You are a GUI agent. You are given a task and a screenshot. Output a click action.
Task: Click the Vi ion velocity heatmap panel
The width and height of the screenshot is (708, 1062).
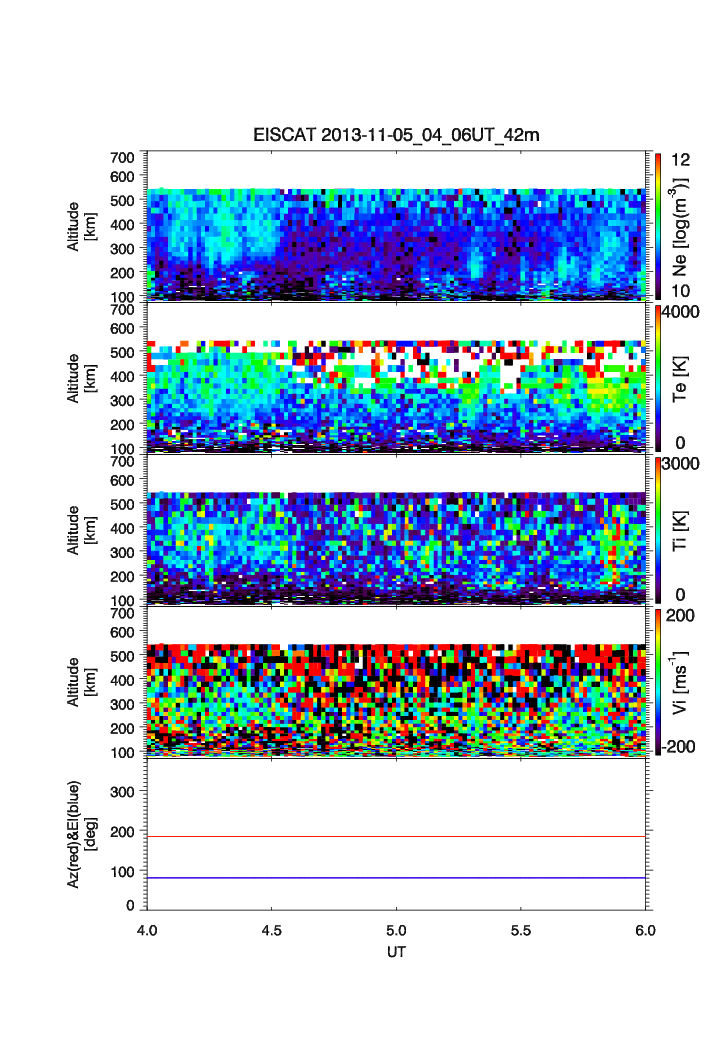click(x=396, y=681)
